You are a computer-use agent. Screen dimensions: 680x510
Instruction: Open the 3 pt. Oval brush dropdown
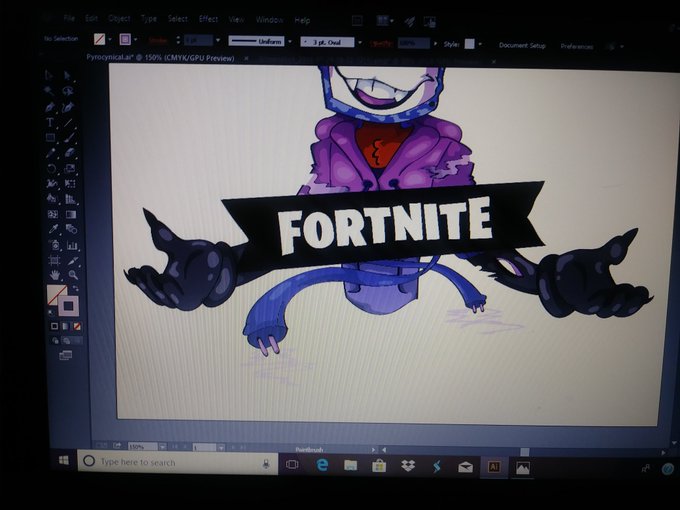(360, 42)
